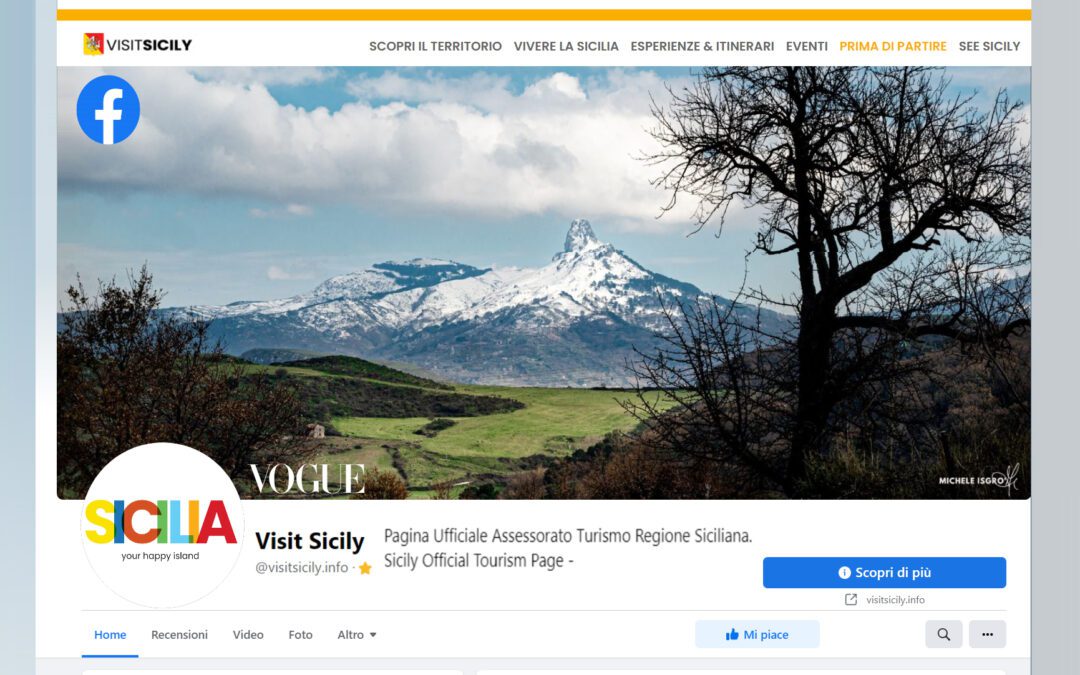Click the yellow star badge near @visitsicily.info
Viewport: 1080px width, 675px height.
pos(365,568)
